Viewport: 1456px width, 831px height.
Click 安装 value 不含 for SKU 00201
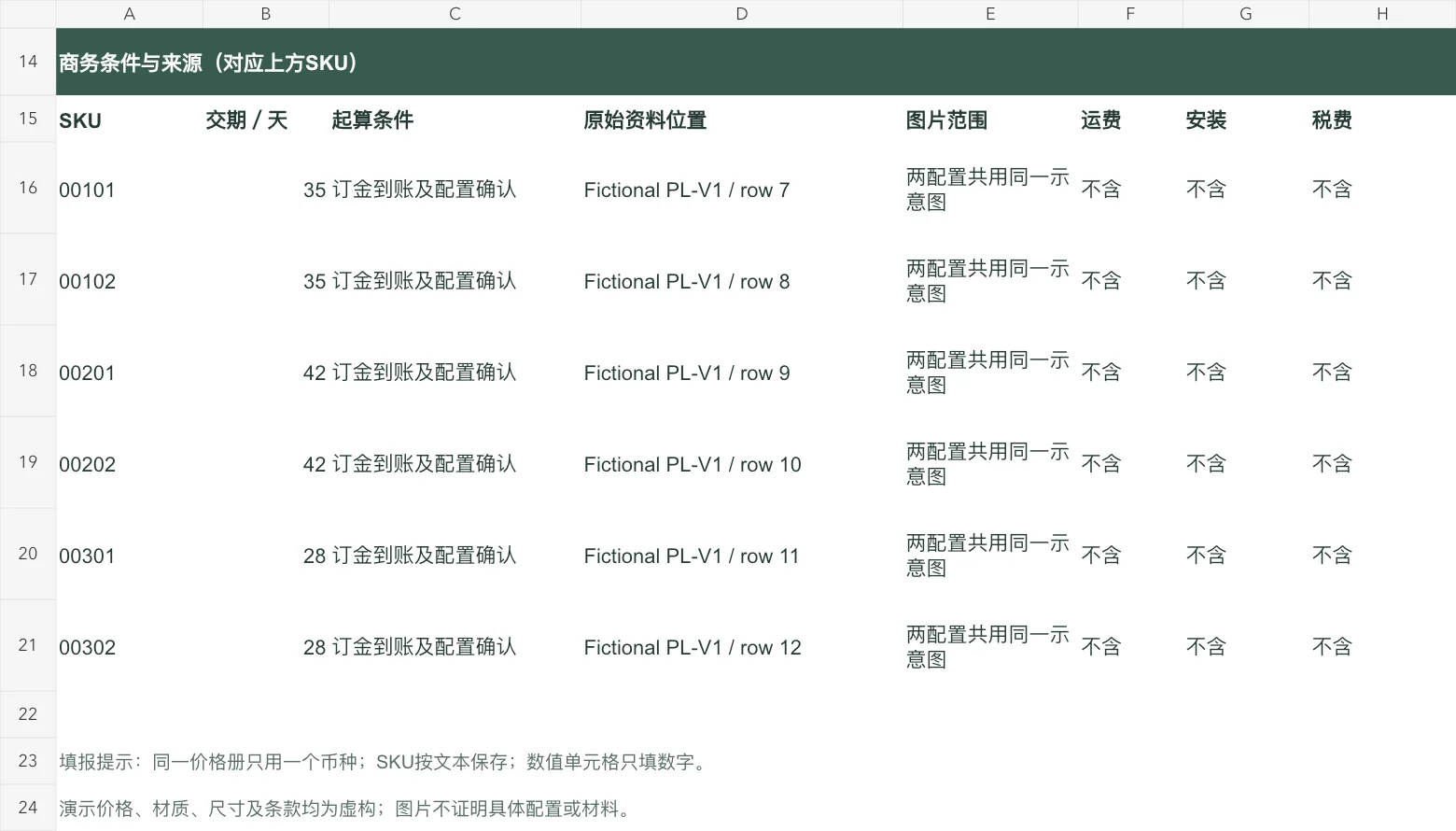coord(1245,372)
